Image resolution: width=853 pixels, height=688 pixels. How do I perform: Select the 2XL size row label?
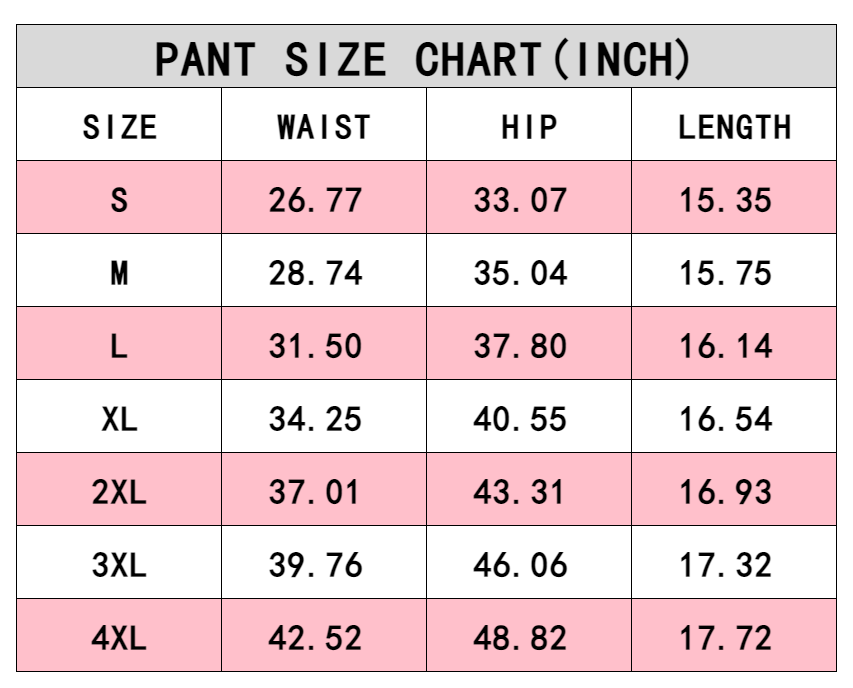click(119, 492)
